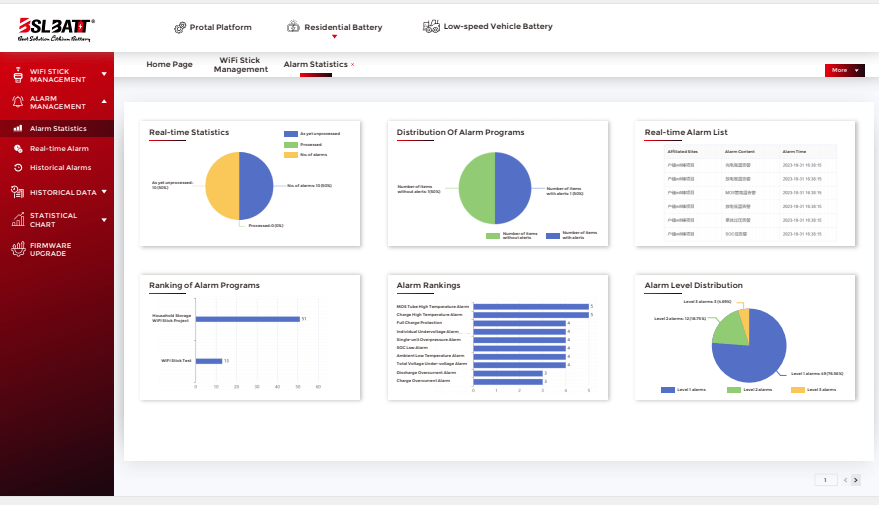Open Alarm Statistics via its bar-chart icon
The image size is (879, 505).
click(18, 128)
